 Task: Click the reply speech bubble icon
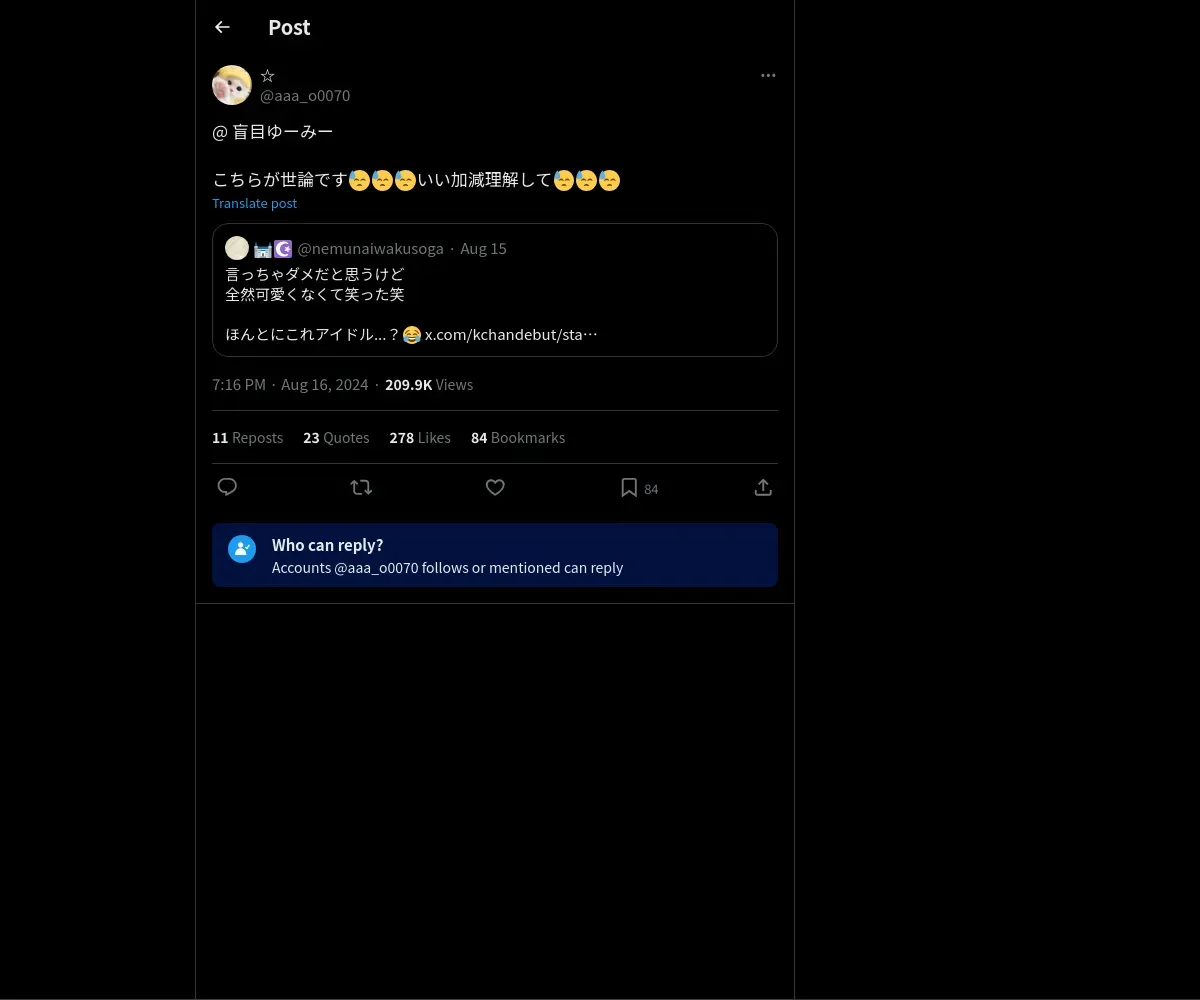tap(227, 487)
